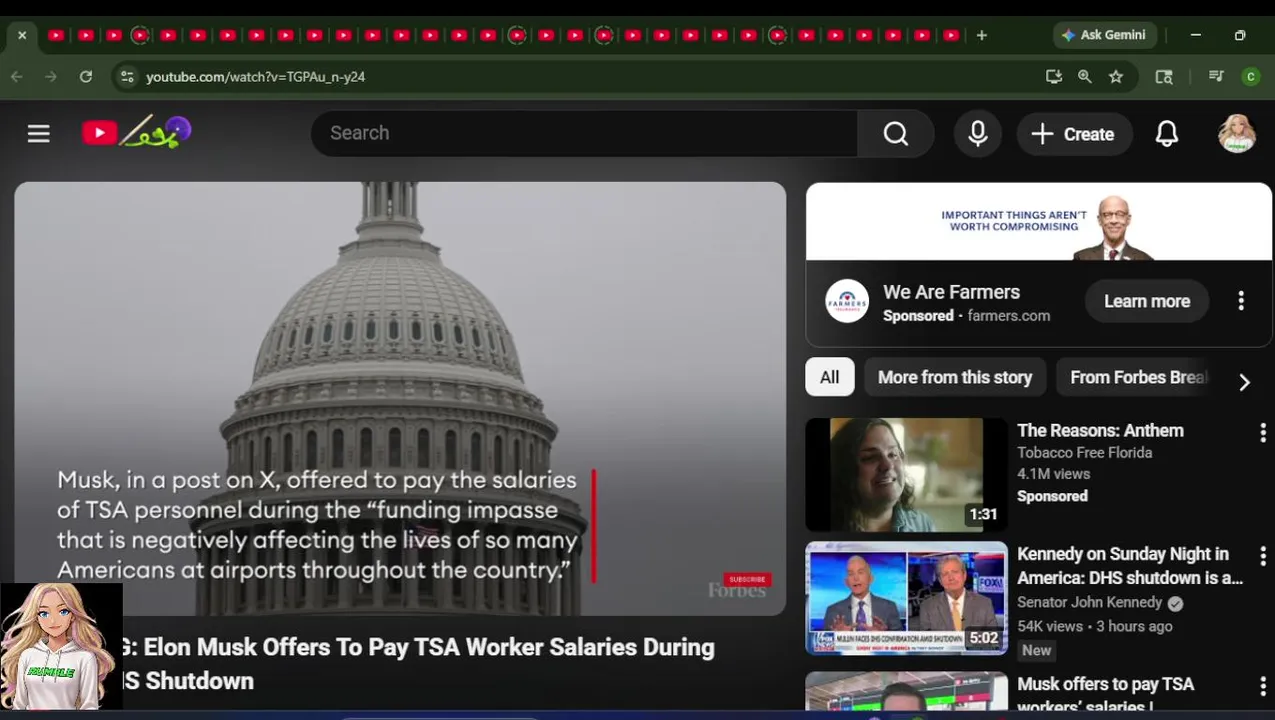This screenshot has height=720, width=1275.
Task: Go back to previous page
Action: coord(17,76)
